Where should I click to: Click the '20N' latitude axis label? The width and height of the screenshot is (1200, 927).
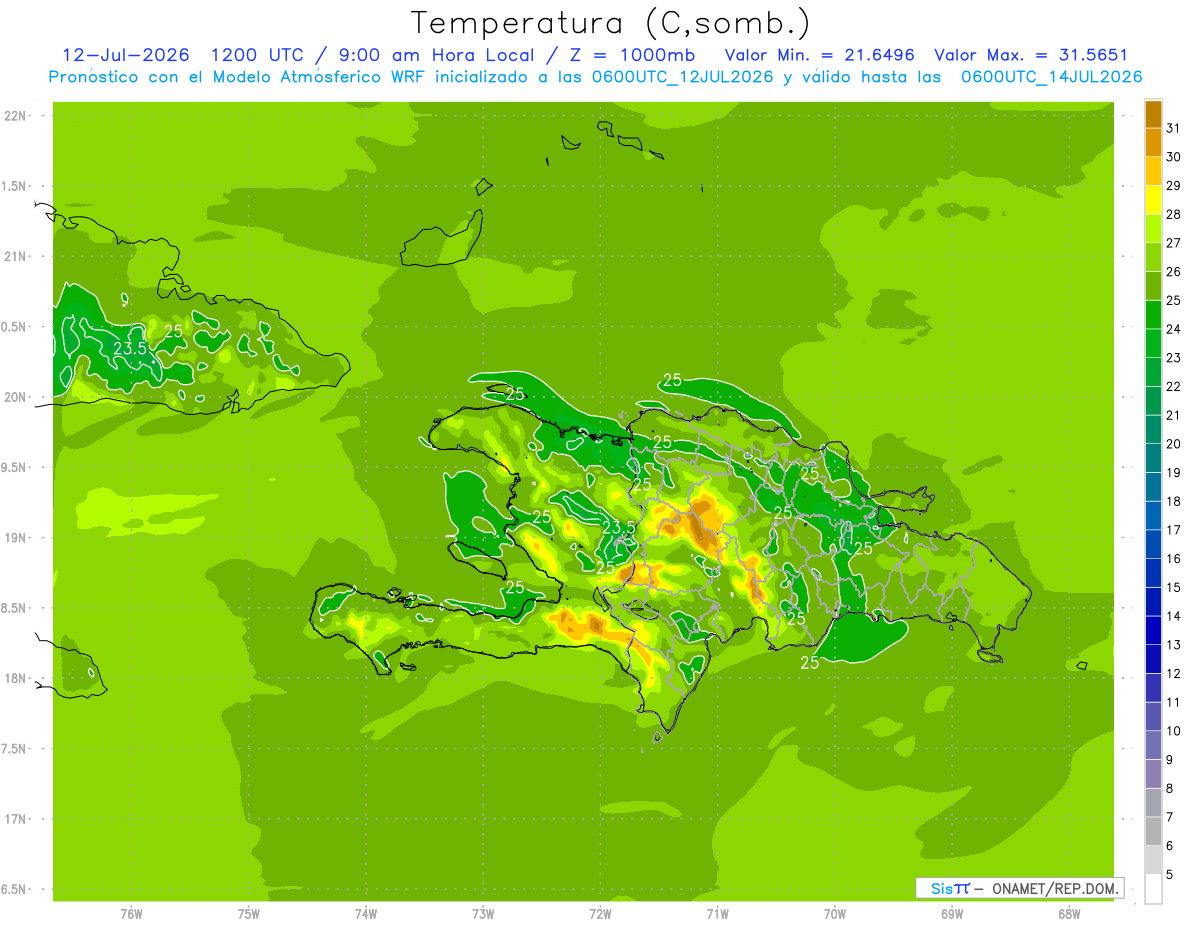point(15,397)
